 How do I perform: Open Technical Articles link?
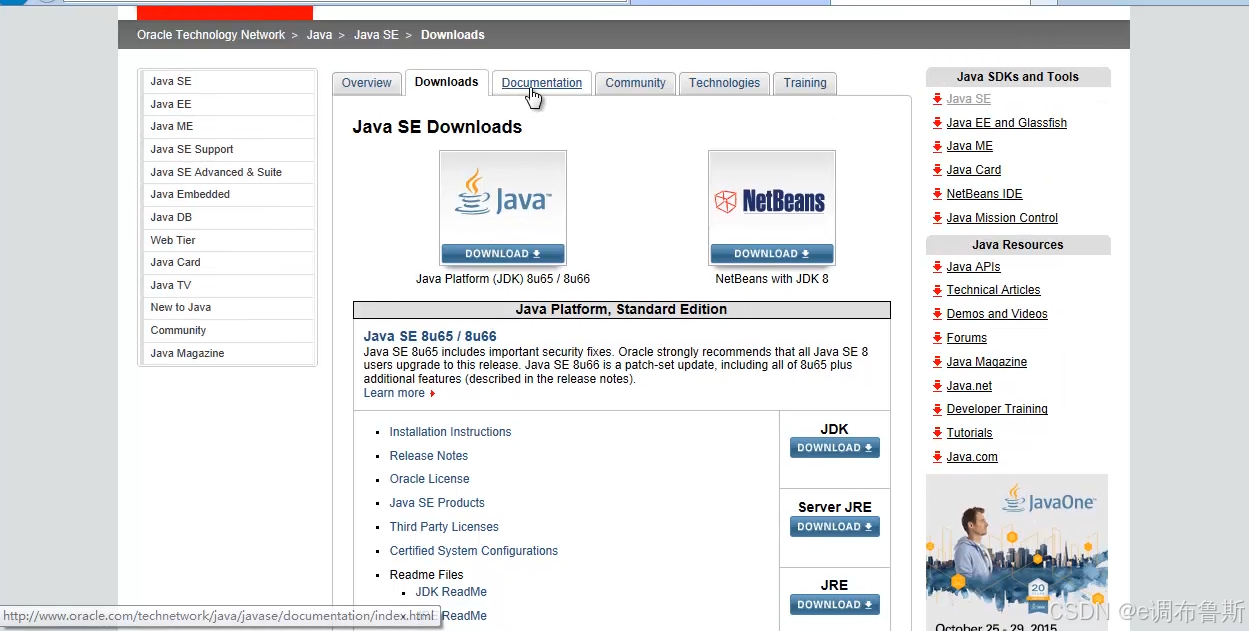coord(993,290)
